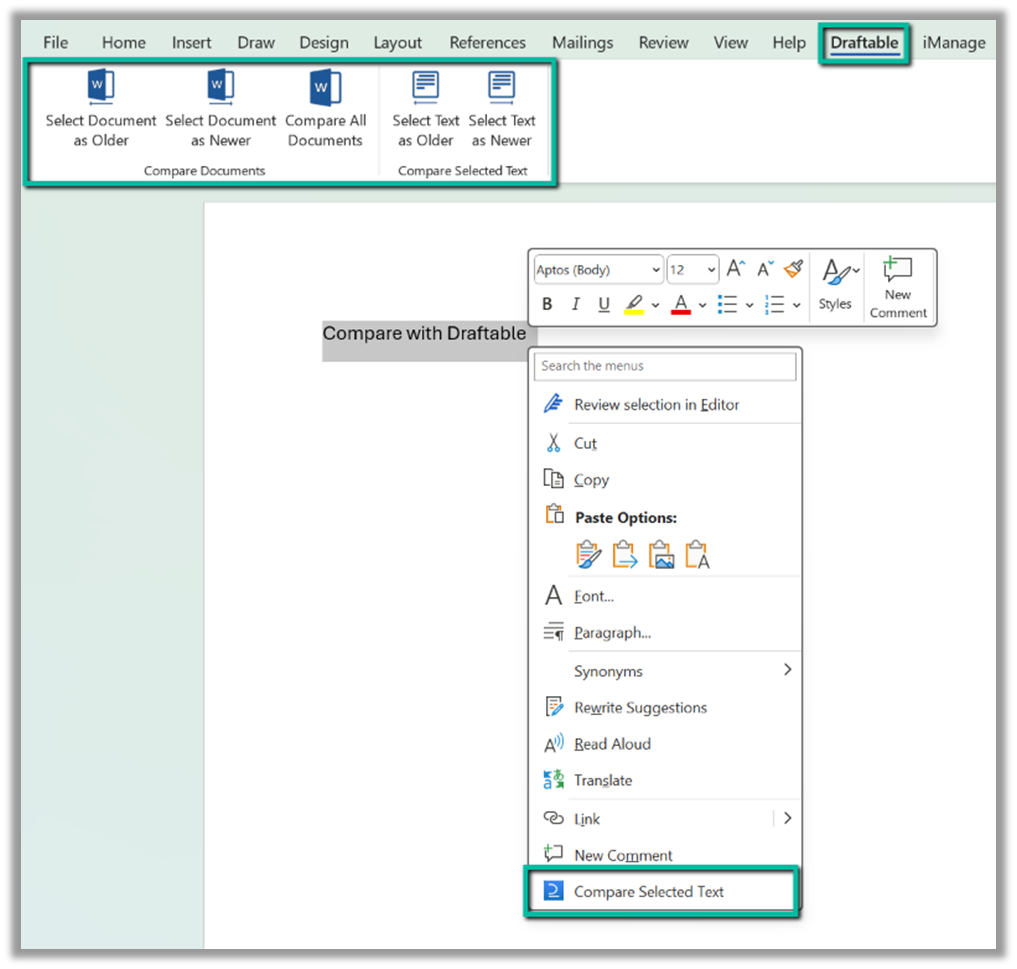Click the Search the menus field
Image resolution: width=1017 pixels, height=969 pixels.
665,366
